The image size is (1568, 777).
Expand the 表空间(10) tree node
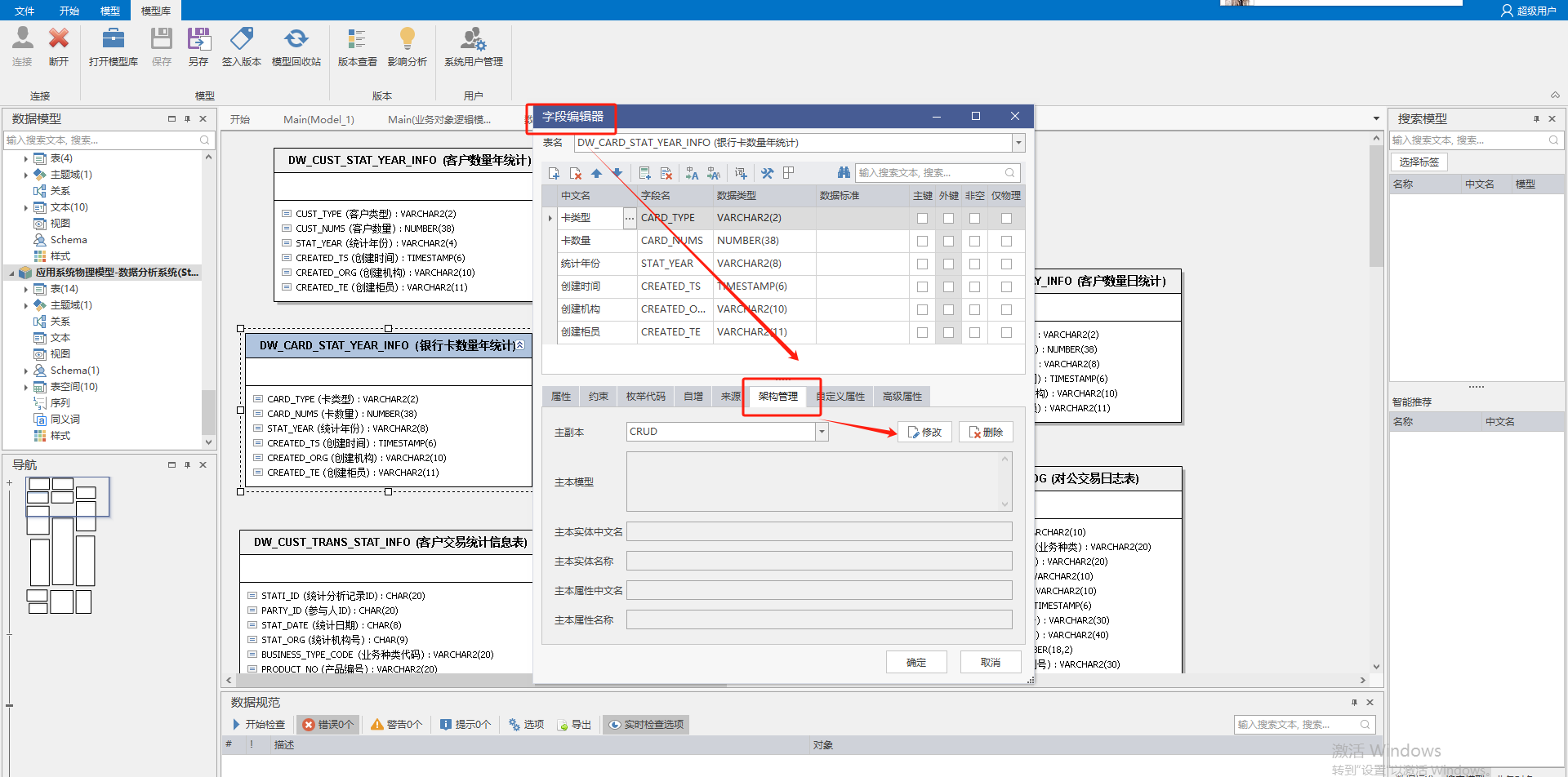pos(26,387)
